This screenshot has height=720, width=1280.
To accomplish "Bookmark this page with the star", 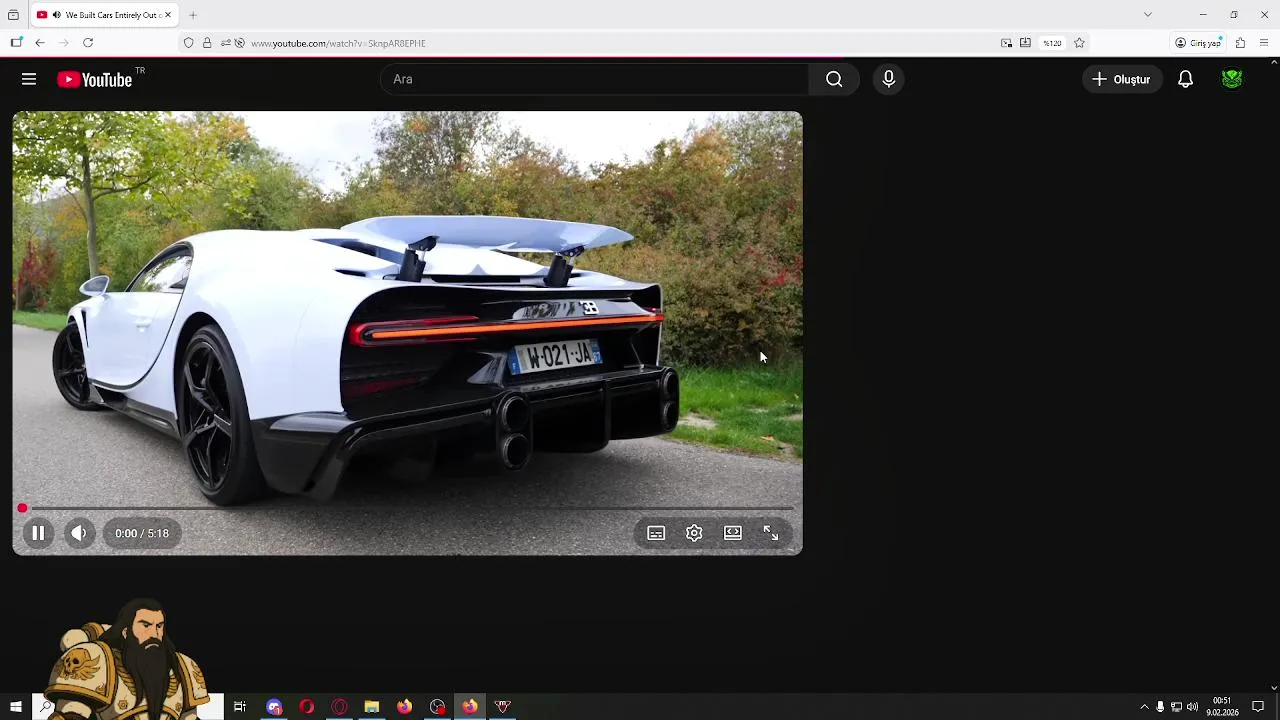I will click(x=1079, y=43).
